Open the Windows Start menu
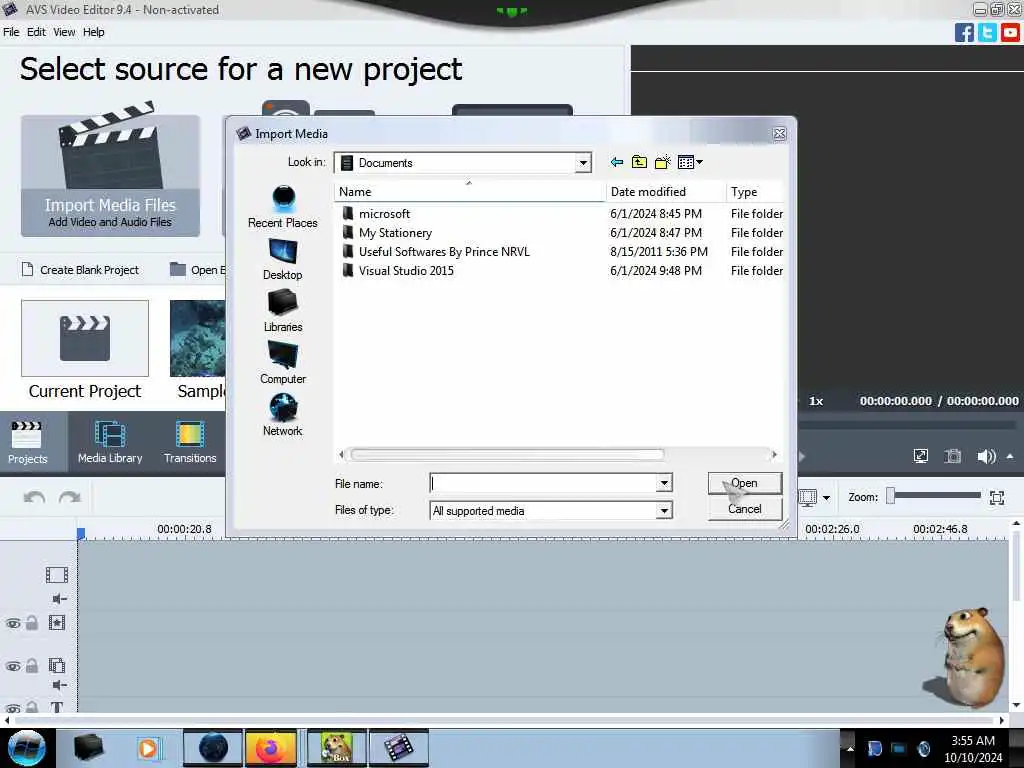Screen dimensions: 1024x768 click(27, 748)
